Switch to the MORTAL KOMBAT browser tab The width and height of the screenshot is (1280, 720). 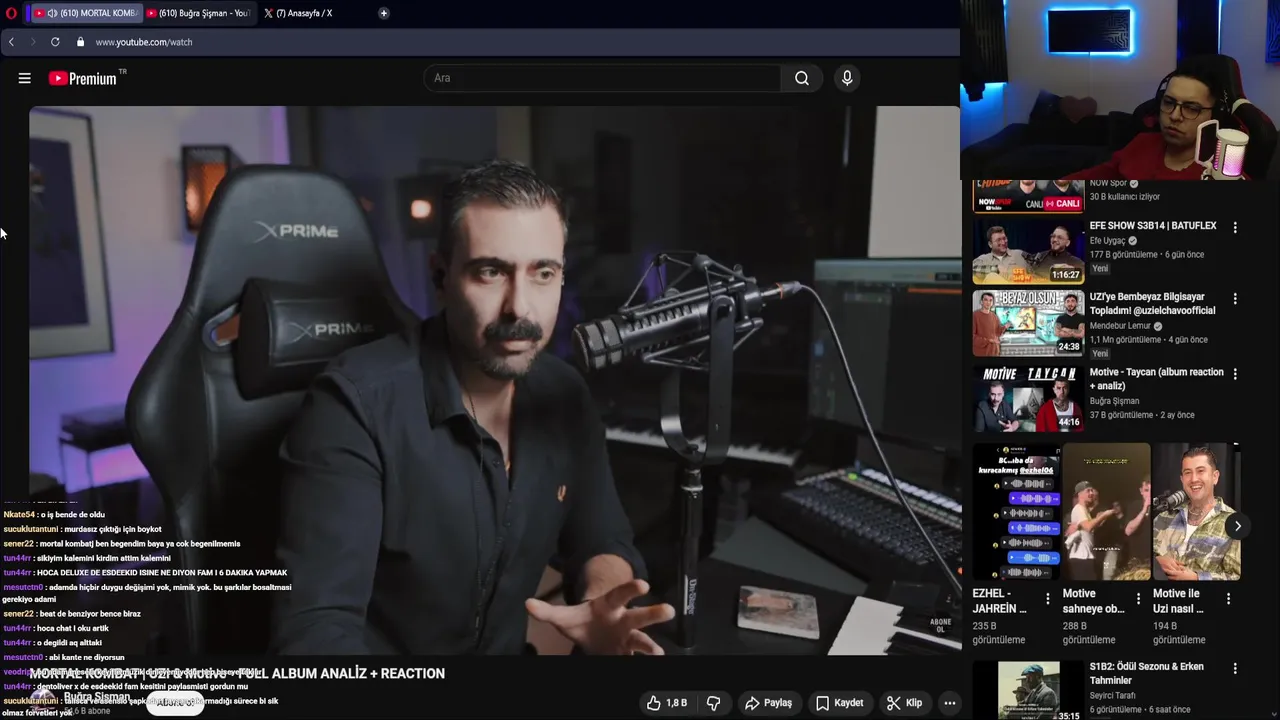tap(86, 13)
